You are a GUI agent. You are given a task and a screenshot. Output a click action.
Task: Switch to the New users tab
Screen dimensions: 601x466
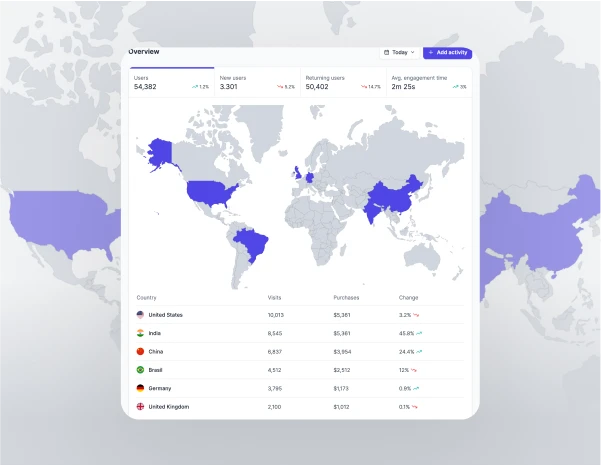257,82
